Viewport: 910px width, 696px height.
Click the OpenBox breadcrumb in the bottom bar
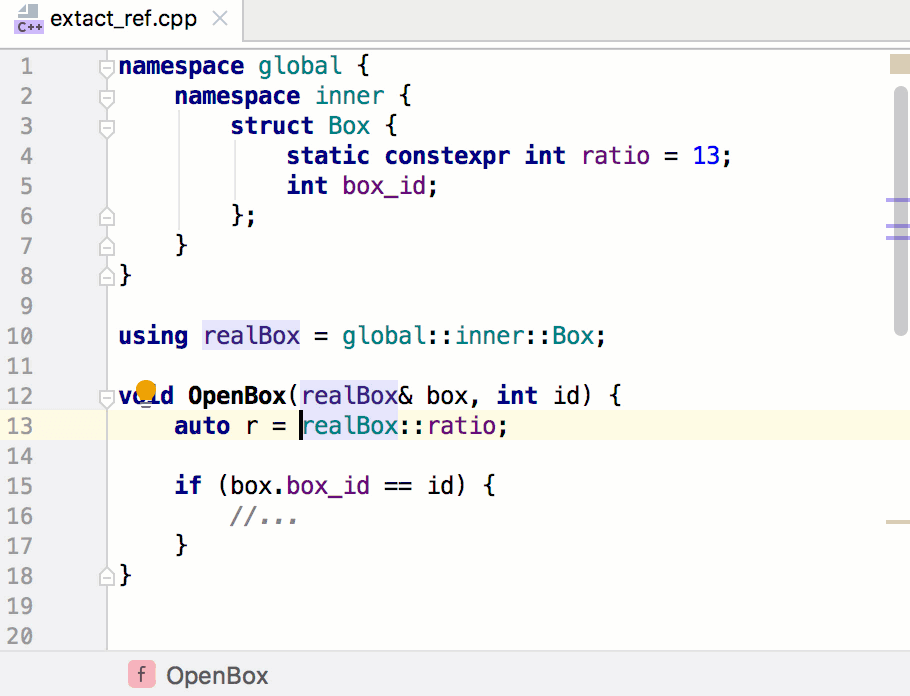(217, 675)
